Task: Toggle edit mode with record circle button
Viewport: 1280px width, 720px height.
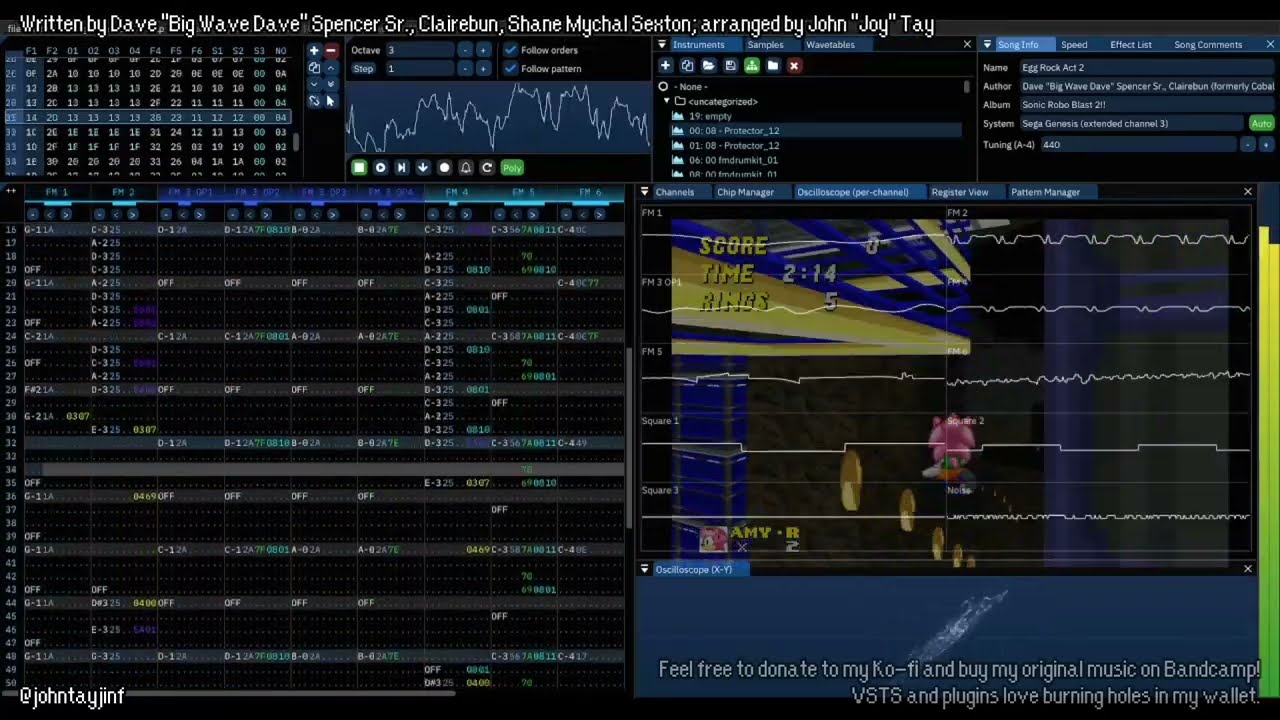Action: [x=444, y=168]
